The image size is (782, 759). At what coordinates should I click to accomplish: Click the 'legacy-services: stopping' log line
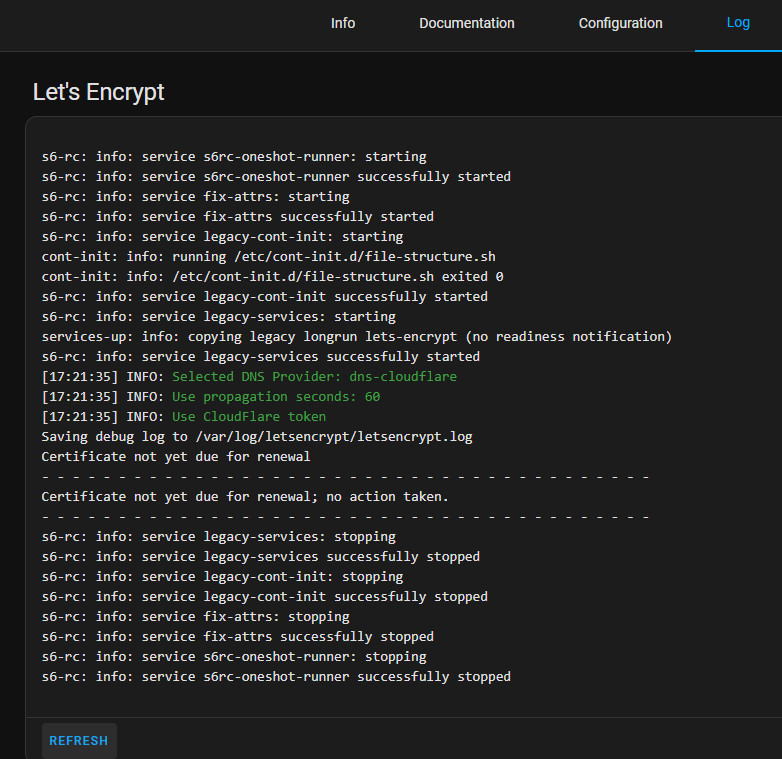[218, 537]
